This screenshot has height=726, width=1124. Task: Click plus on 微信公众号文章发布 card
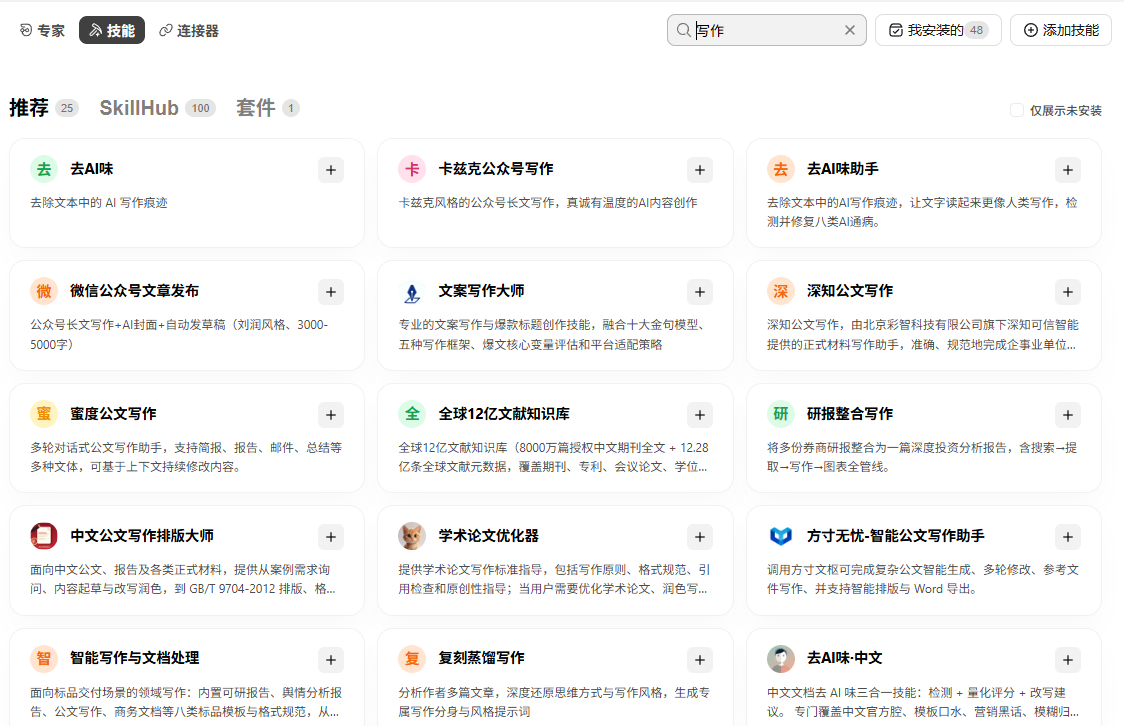click(x=330, y=292)
